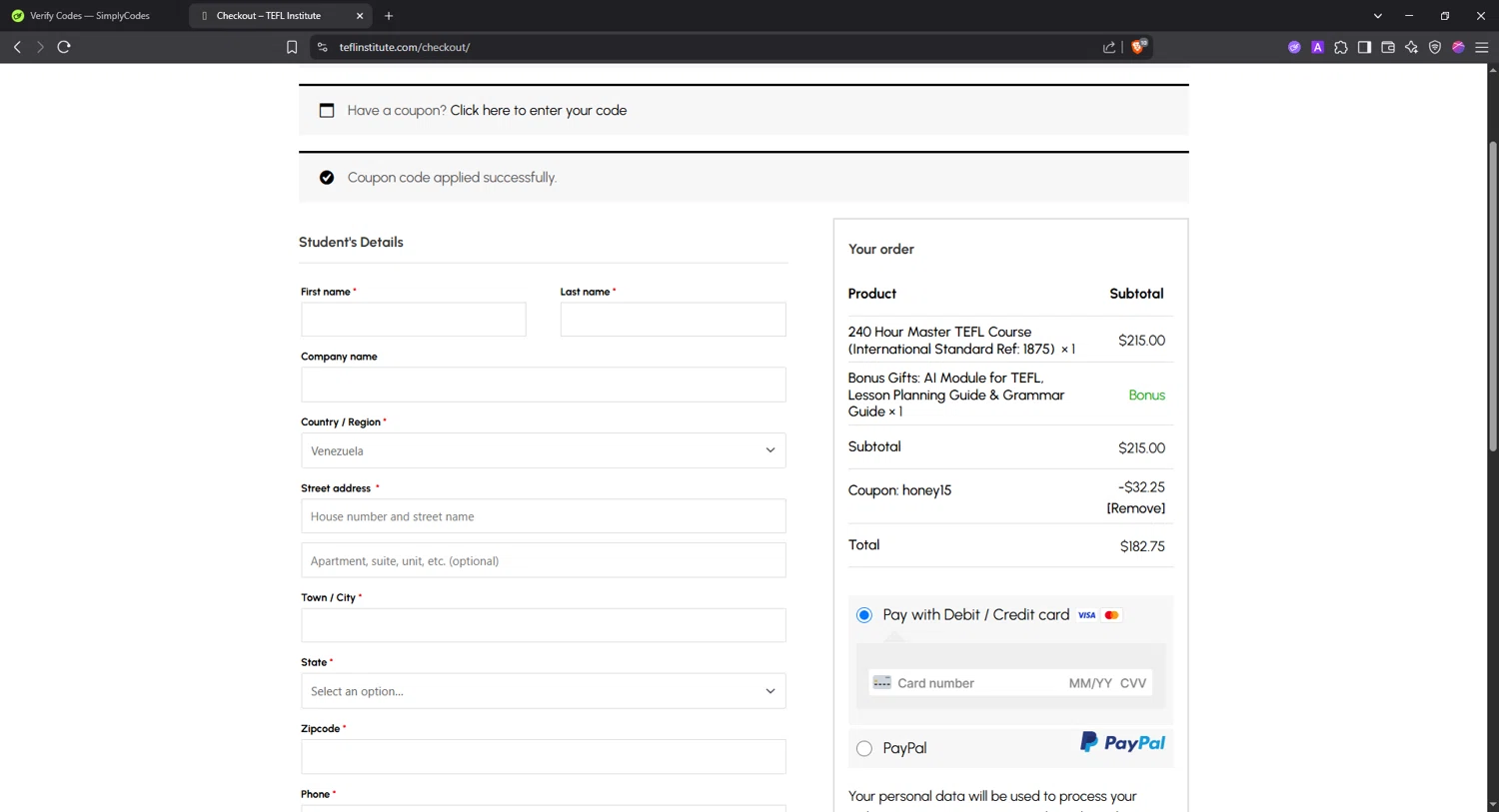Click the Bonus Gifts product line
The image size is (1499, 812).
tap(956, 395)
